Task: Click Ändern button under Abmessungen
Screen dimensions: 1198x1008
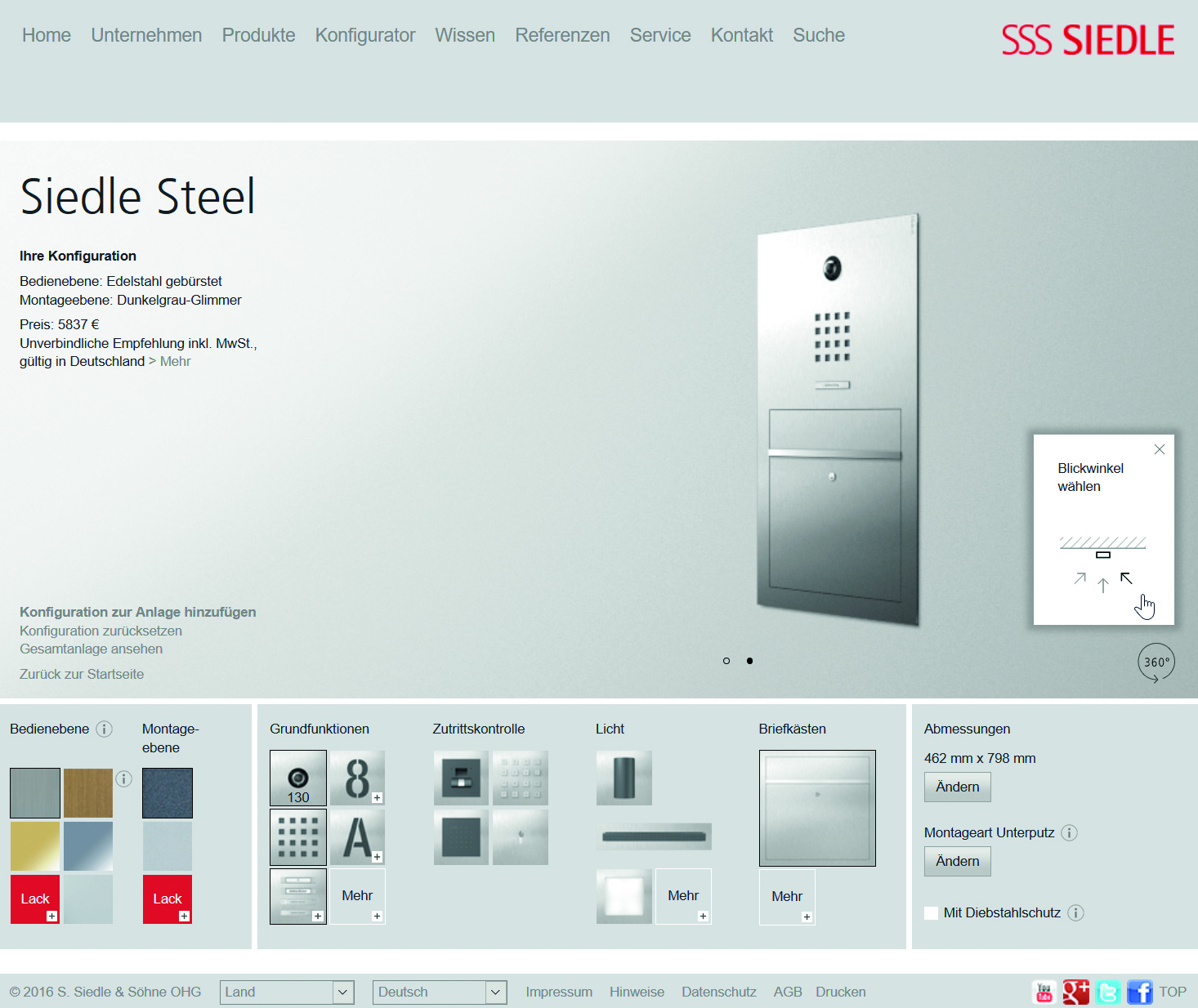Action: 958,787
